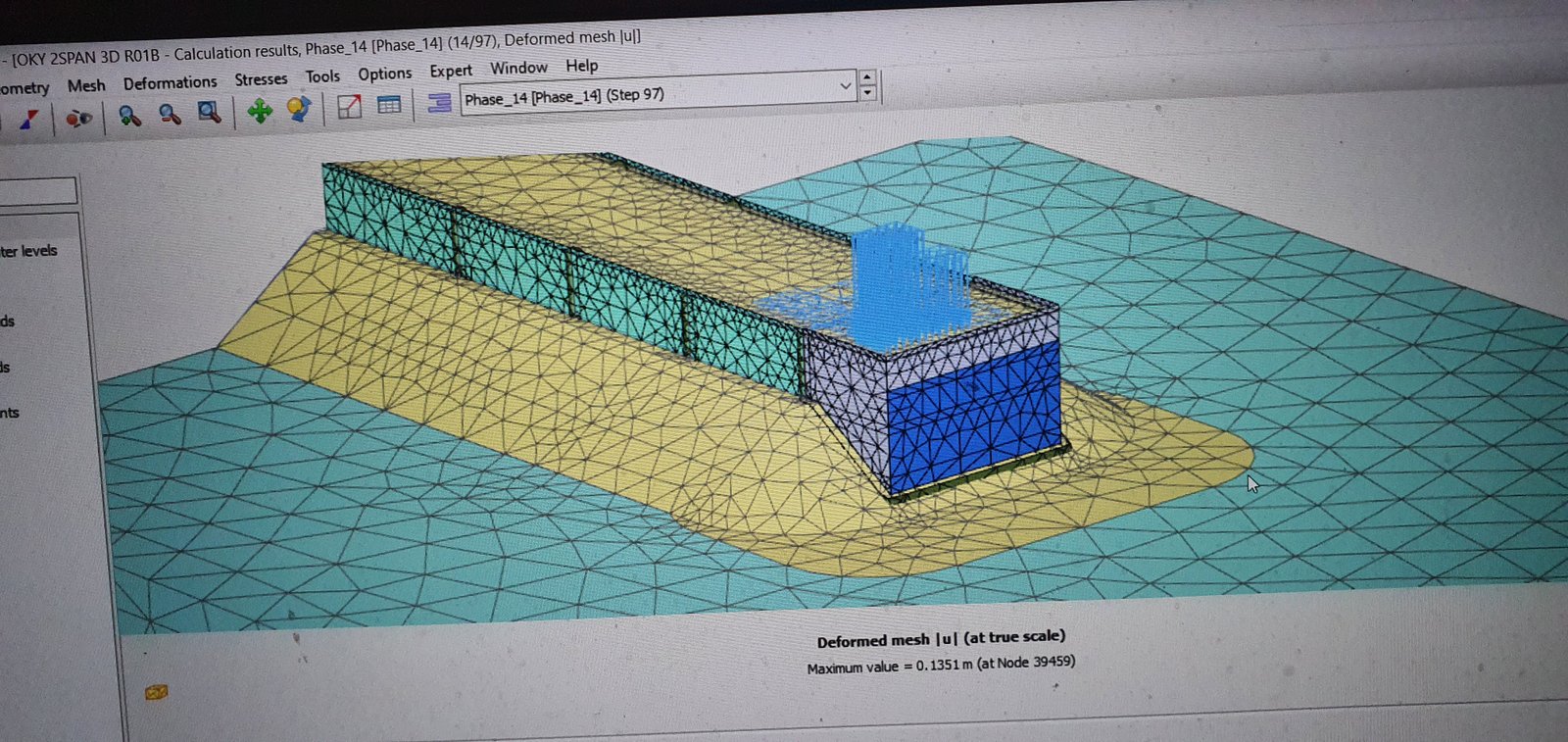Click the 'Deformed mesh |u| (at true scale)' caption
The image size is (1568, 742).
point(941,639)
